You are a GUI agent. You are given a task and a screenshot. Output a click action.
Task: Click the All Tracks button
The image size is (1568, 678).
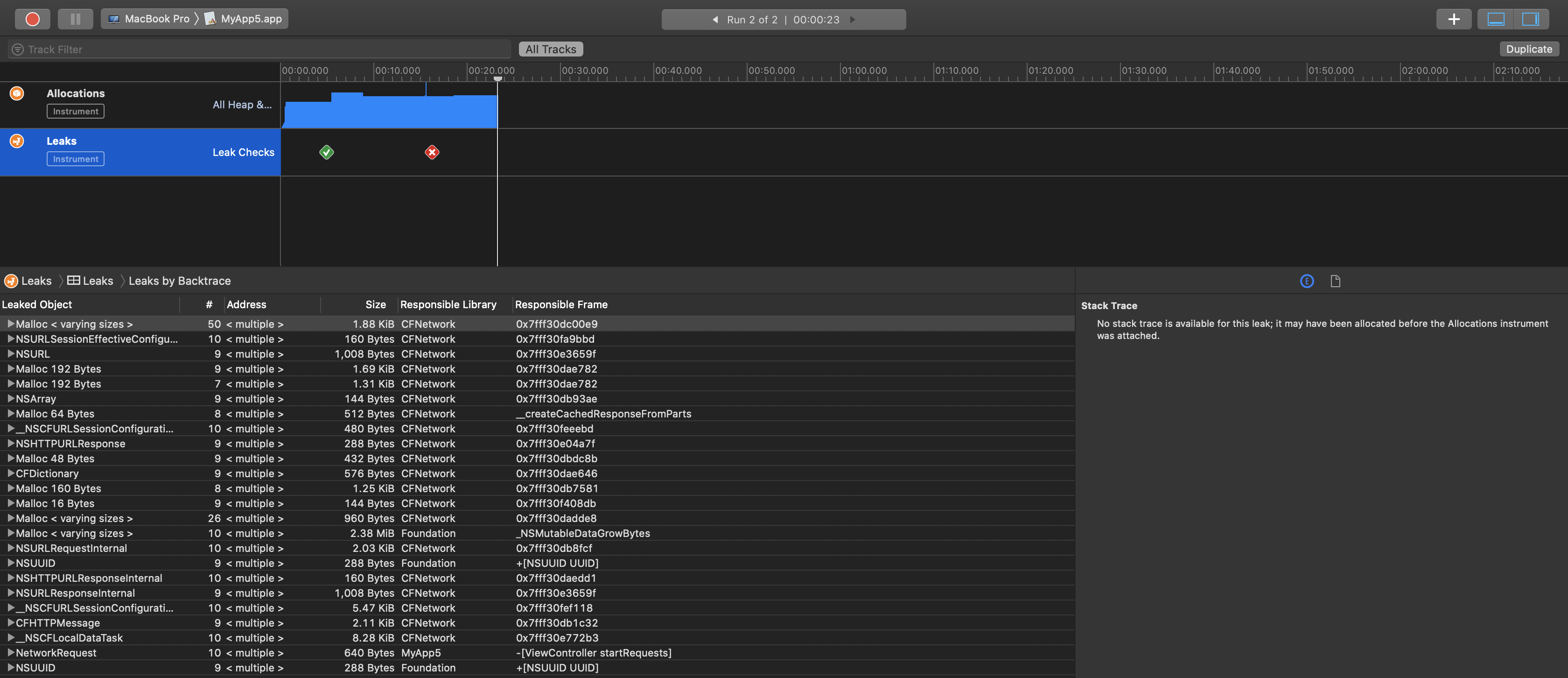pos(550,49)
